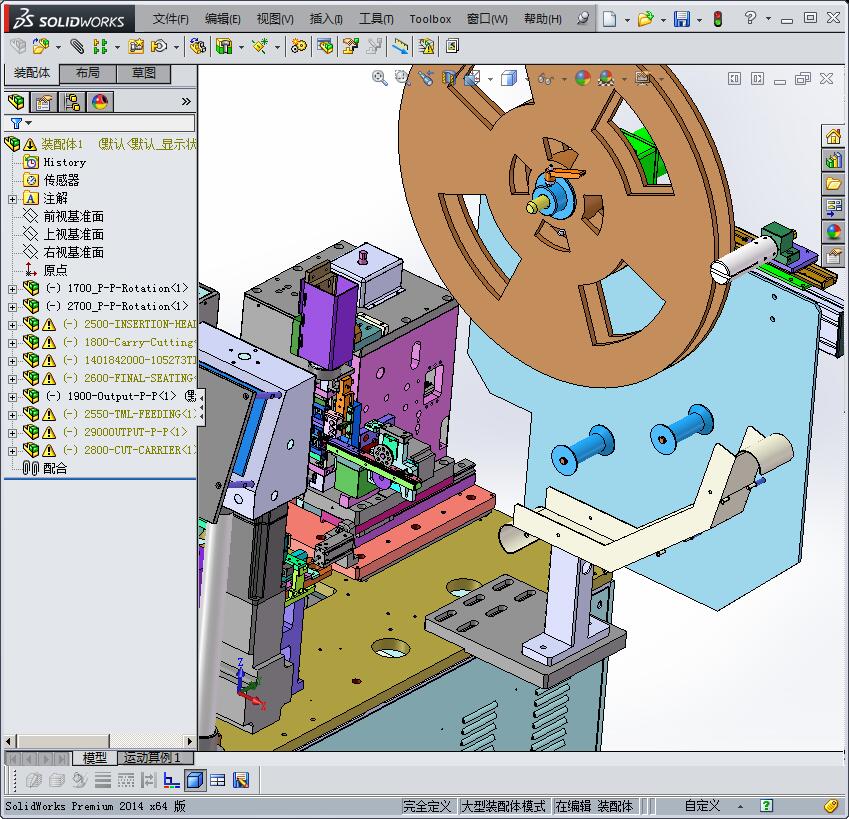Click the Appearances ball icon in task pane
The width and height of the screenshot is (849, 819).
pyautogui.click(x=833, y=232)
